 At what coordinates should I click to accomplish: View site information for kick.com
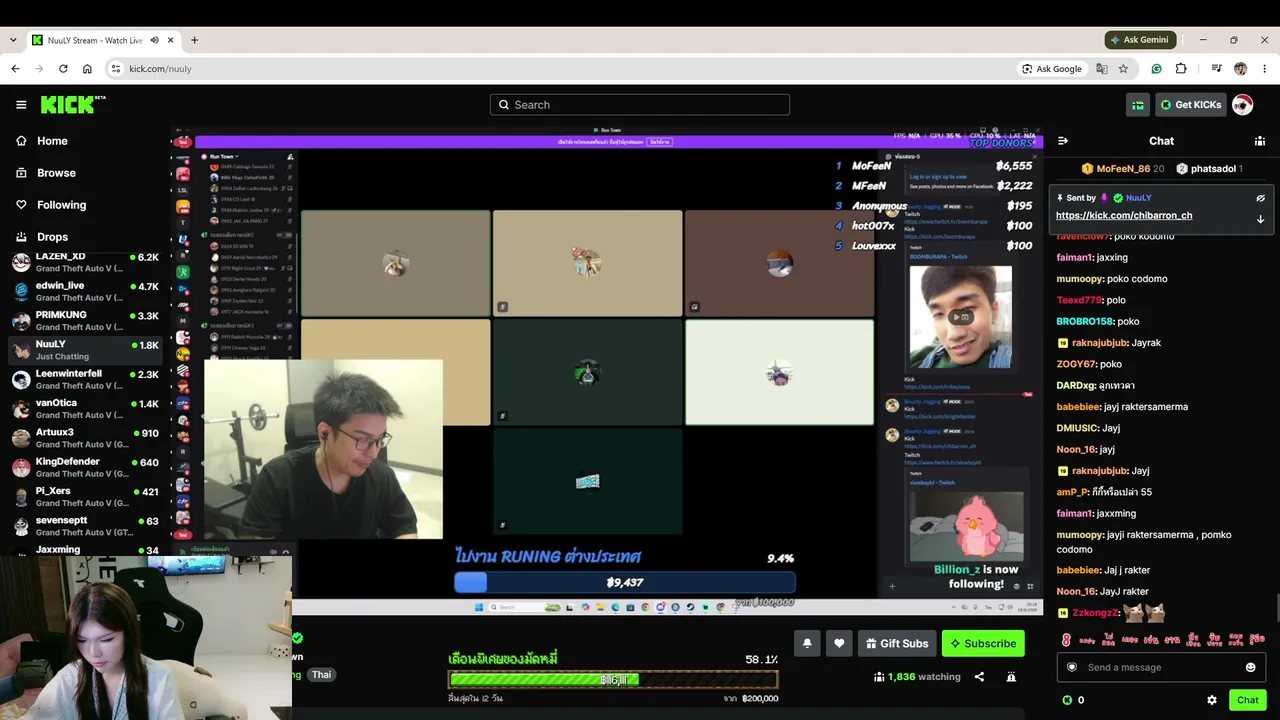point(116,69)
